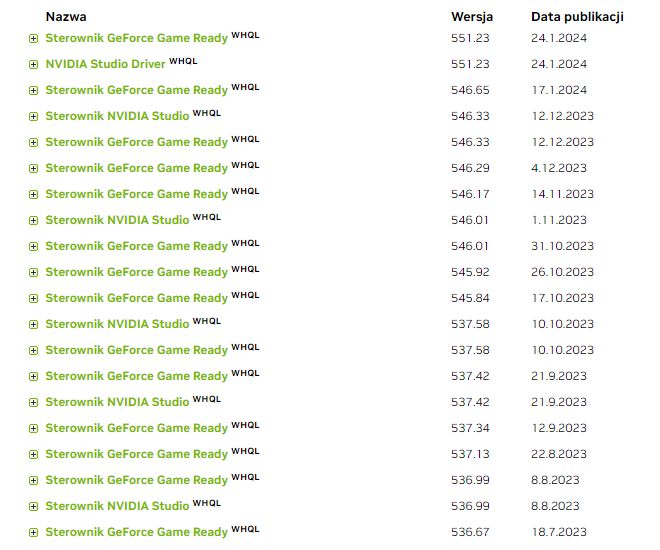Expand plus icon for version 546.65

point(33,90)
